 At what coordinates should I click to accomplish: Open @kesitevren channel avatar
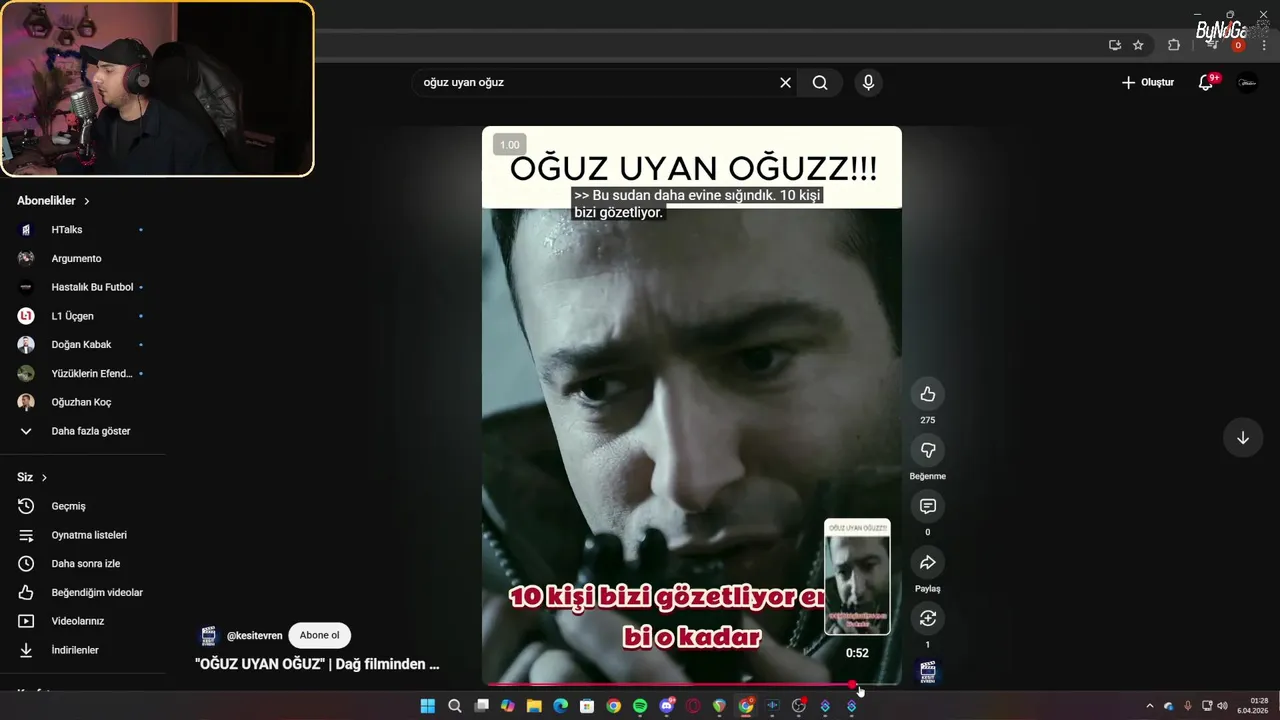[208, 636]
